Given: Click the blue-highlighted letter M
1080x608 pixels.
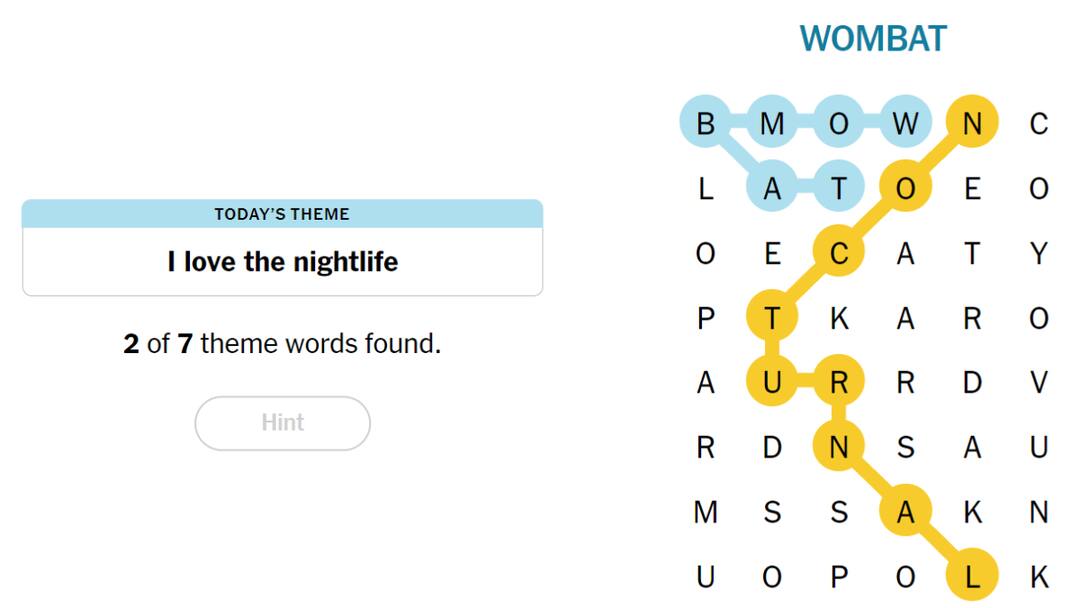Looking at the screenshot, I should pos(772,123).
